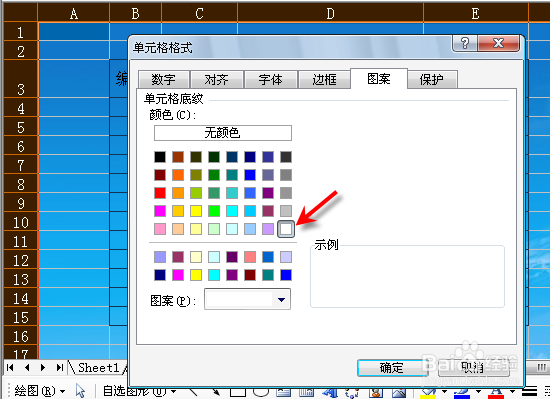Click the 无颜色 no-color button
The image size is (550, 399).
(223, 133)
